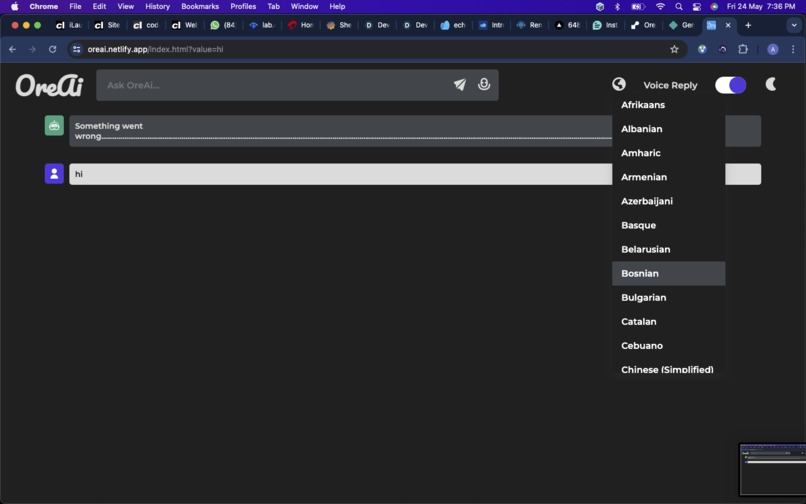Bookmark page with the star icon

click(x=674, y=49)
